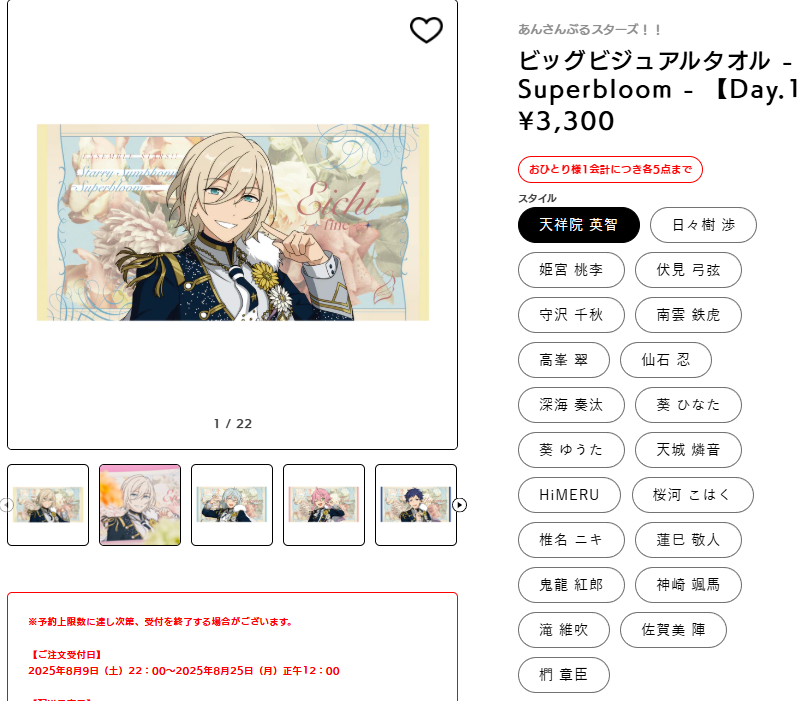Select the 天城 燐音 style
803x701 pixels.
pyautogui.click(x=688, y=450)
